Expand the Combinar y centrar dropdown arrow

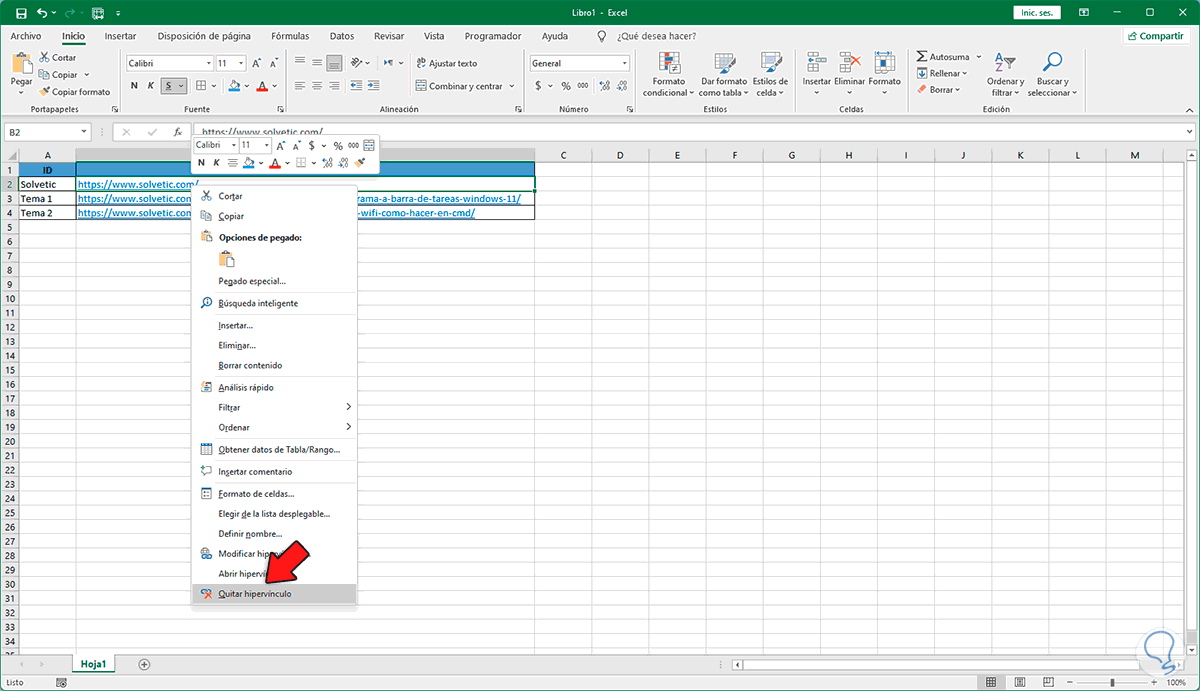click(x=511, y=86)
